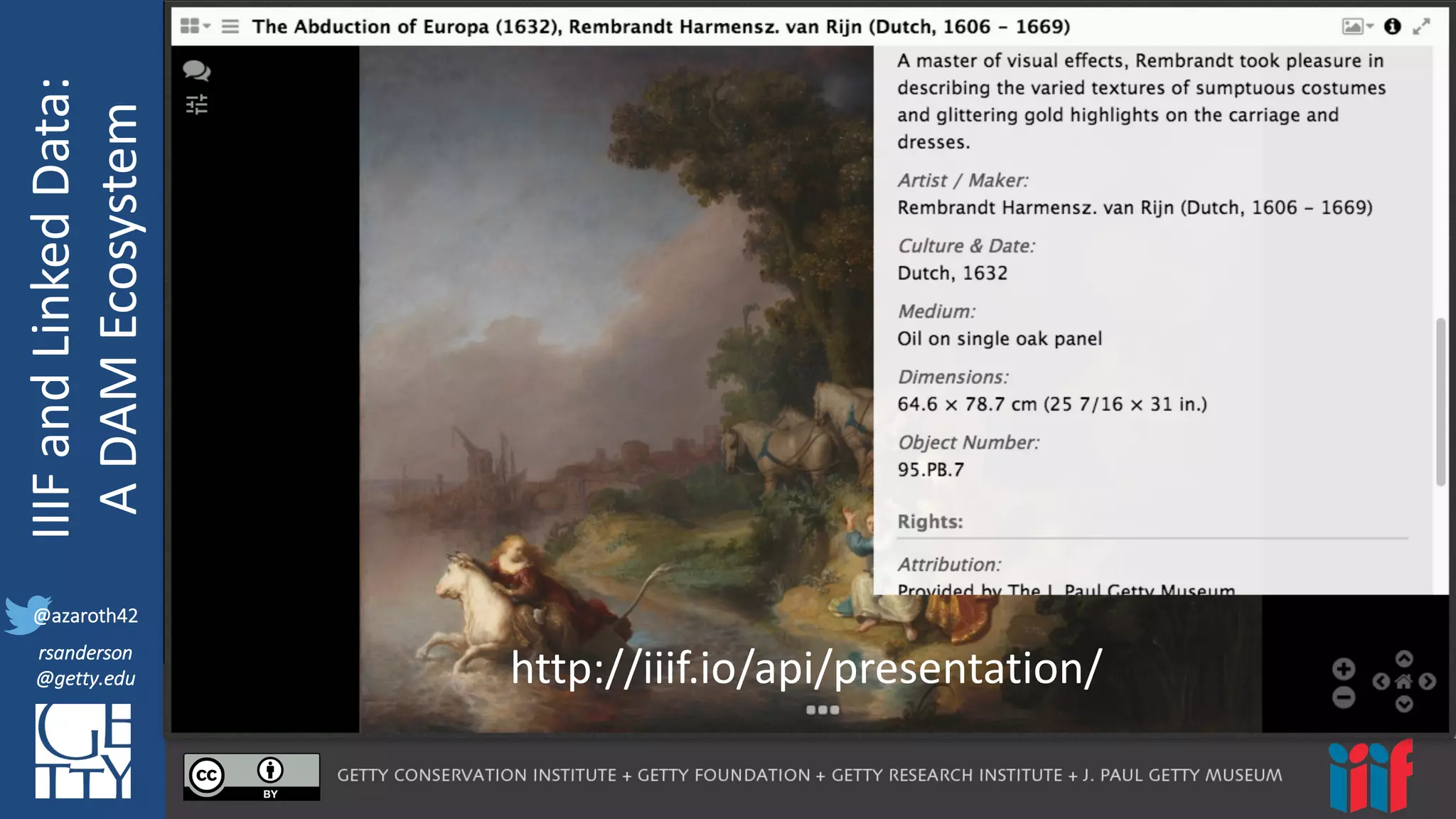
Task: Click the 'Object Number:' label
Action: 968,442
